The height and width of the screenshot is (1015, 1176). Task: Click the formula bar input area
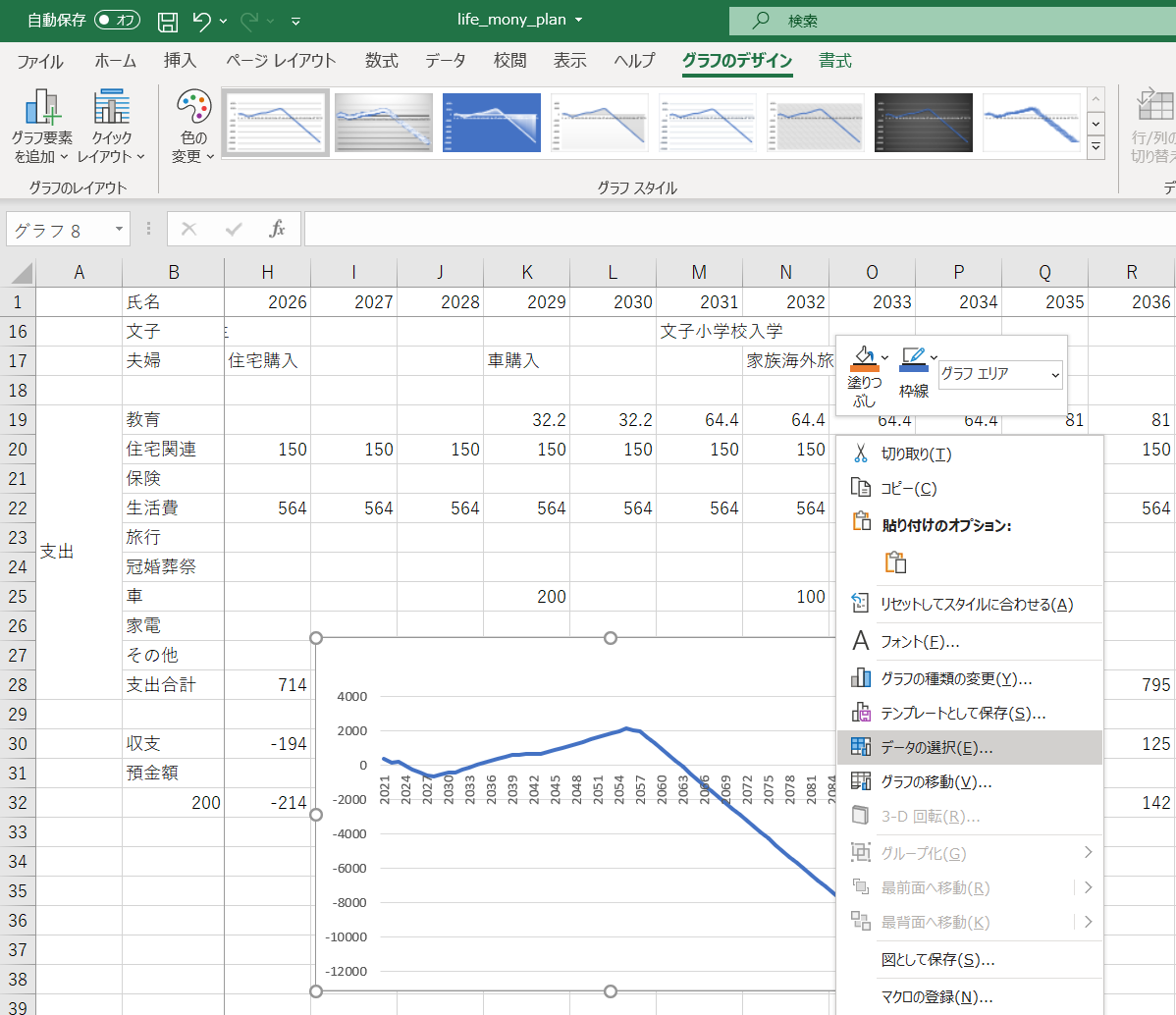739,229
